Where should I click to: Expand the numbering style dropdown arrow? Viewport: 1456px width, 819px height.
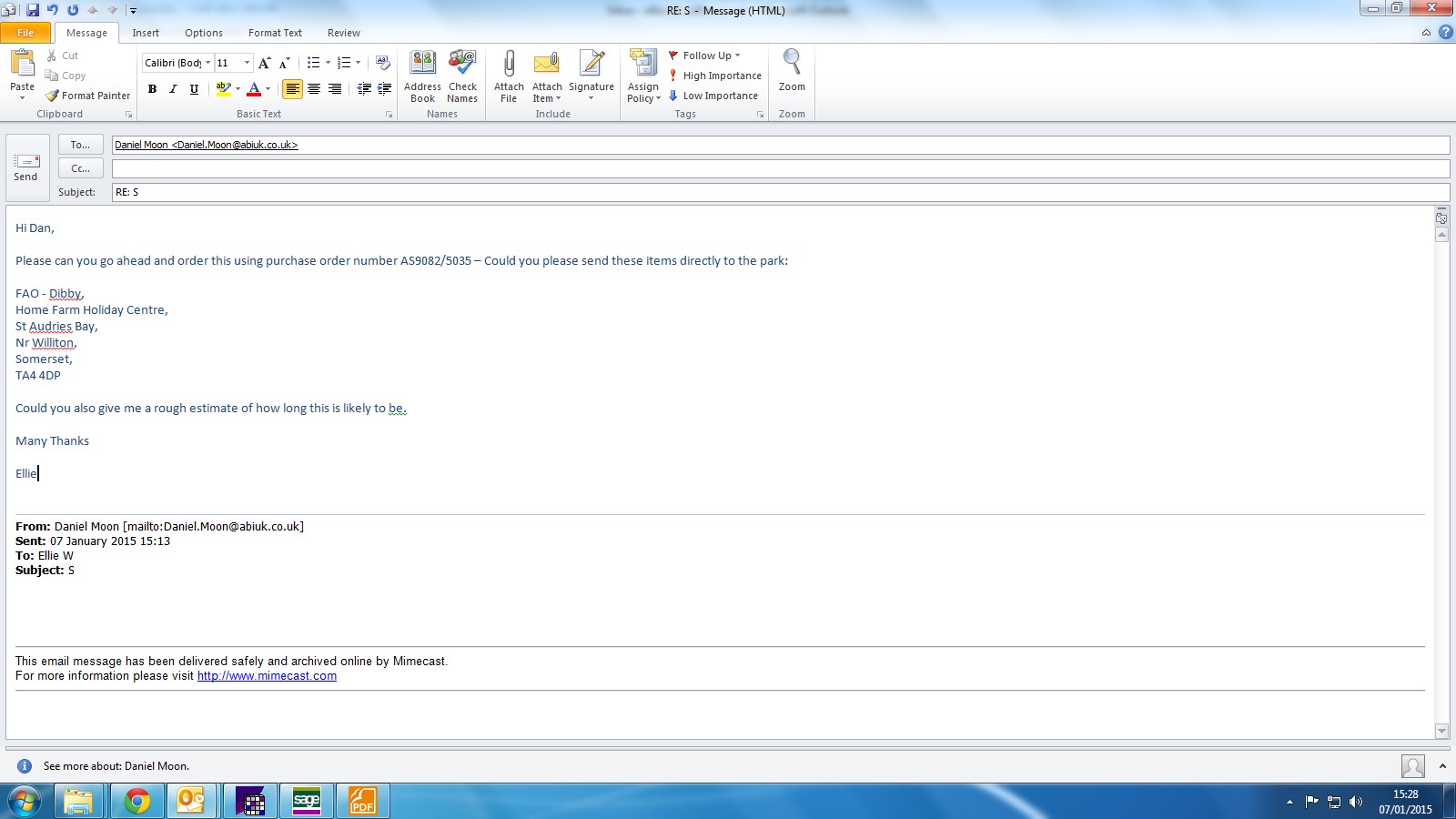pyautogui.click(x=359, y=63)
